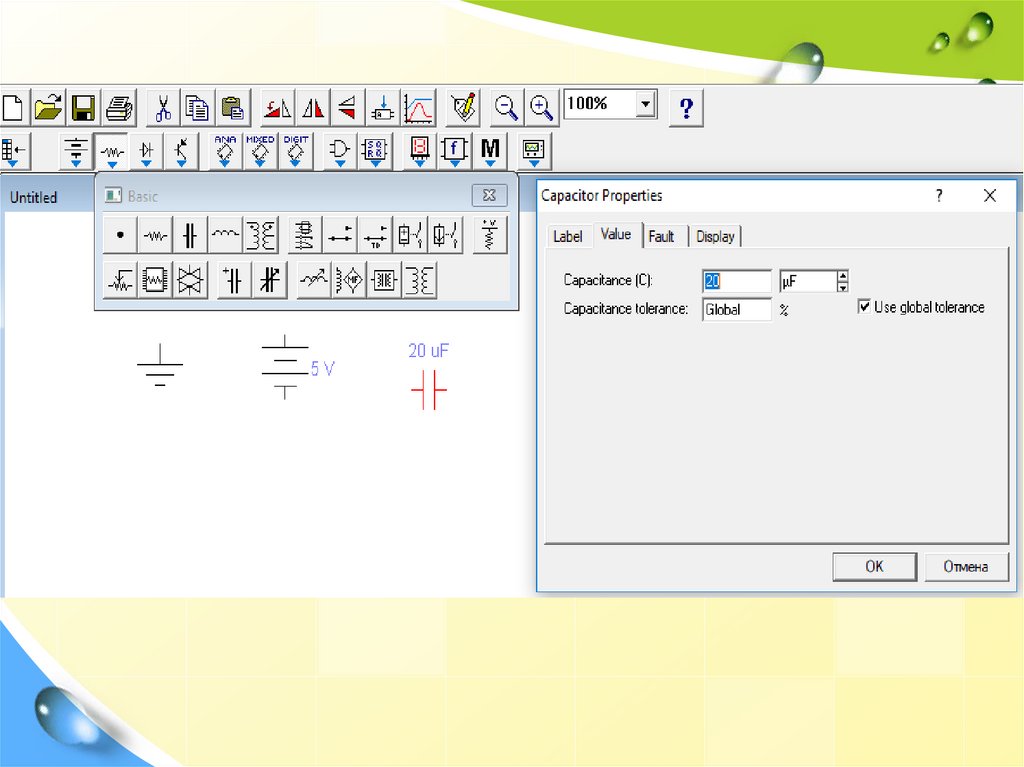The image size is (1024, 767).
Task: Select the resistor component in Basic palette
Action: 155,236
